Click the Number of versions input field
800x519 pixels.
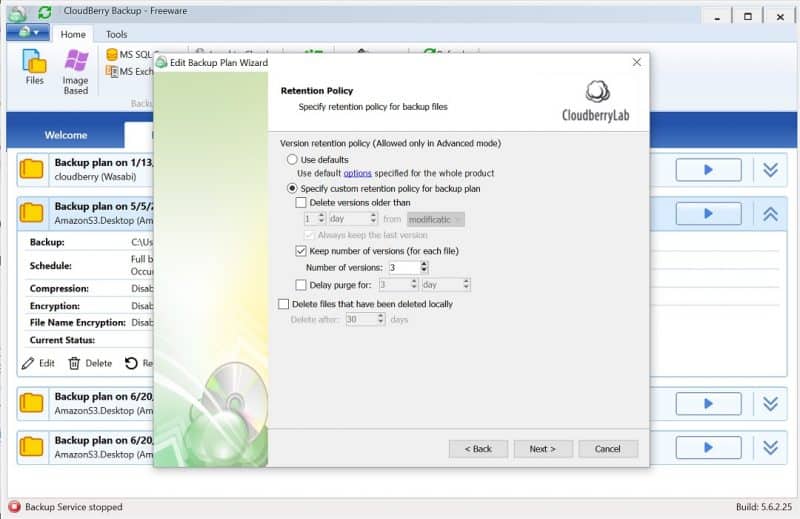point(404,267)
